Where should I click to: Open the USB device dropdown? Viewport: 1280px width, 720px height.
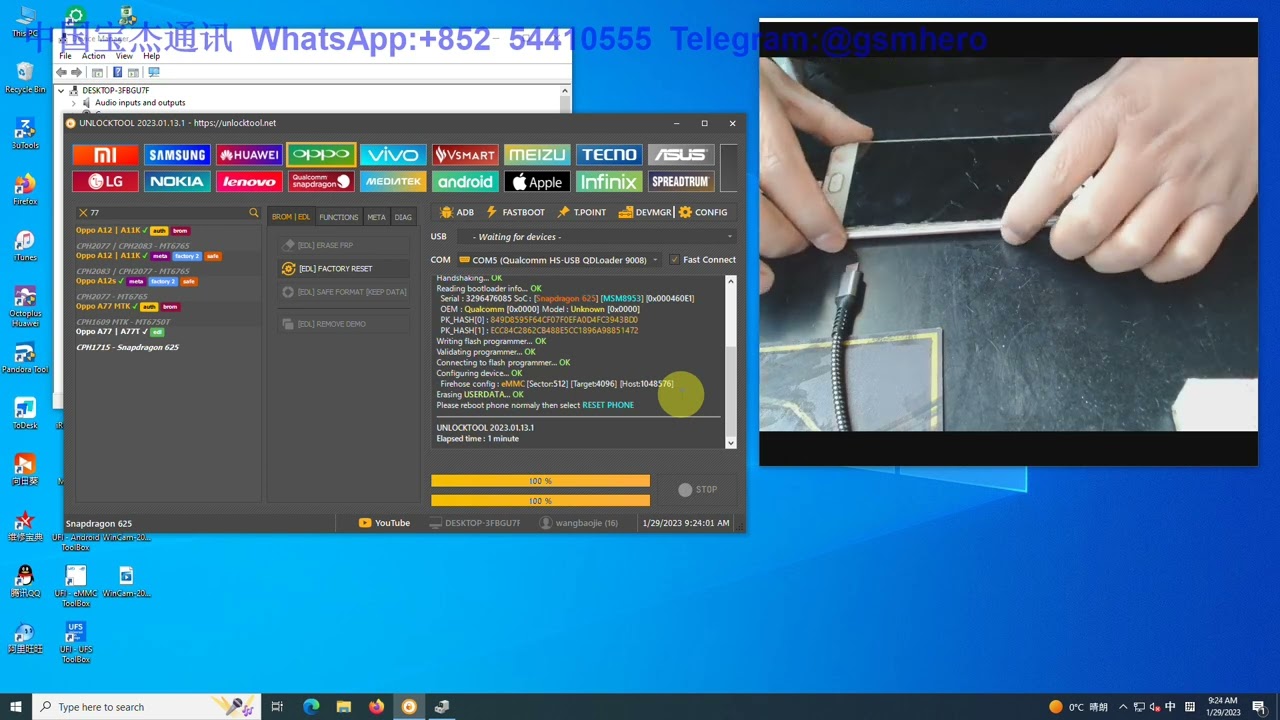click(x=597, y=237)
